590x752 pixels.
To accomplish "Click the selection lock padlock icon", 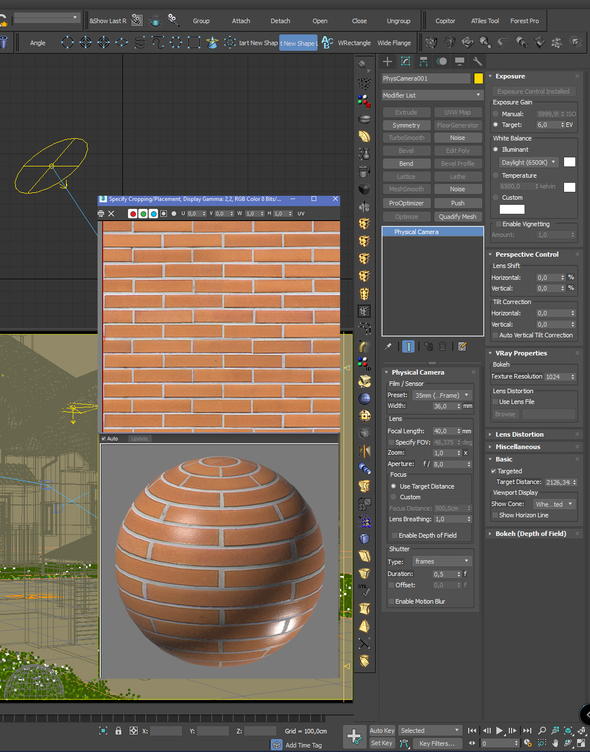I will [x=118, y=731].
